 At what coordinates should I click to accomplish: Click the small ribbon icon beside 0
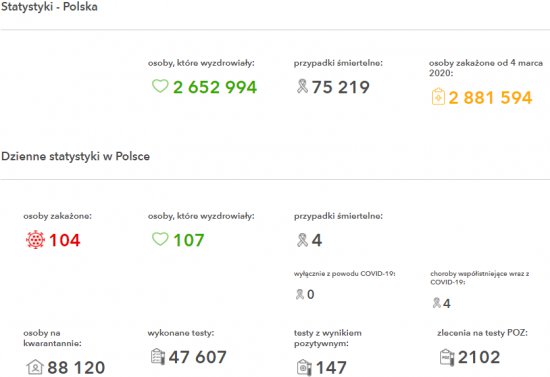(300, 294)
